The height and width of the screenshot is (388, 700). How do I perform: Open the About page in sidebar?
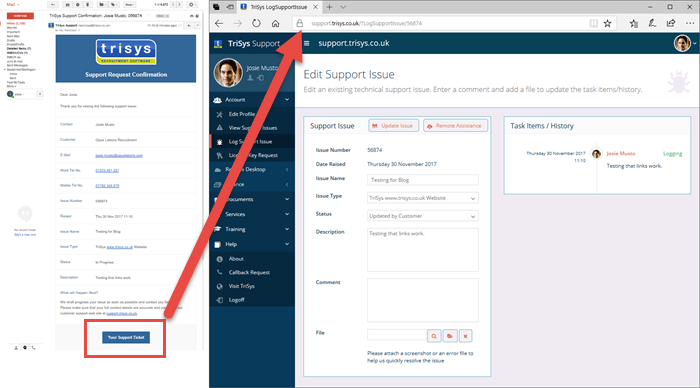tap(236, 259)
